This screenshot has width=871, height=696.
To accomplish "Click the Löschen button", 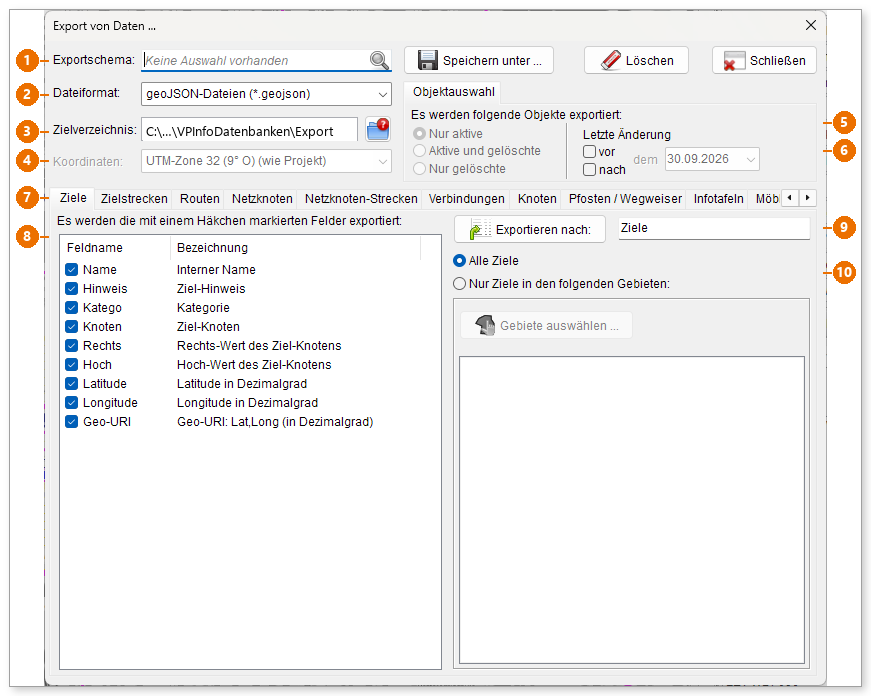I will [636, 60].
